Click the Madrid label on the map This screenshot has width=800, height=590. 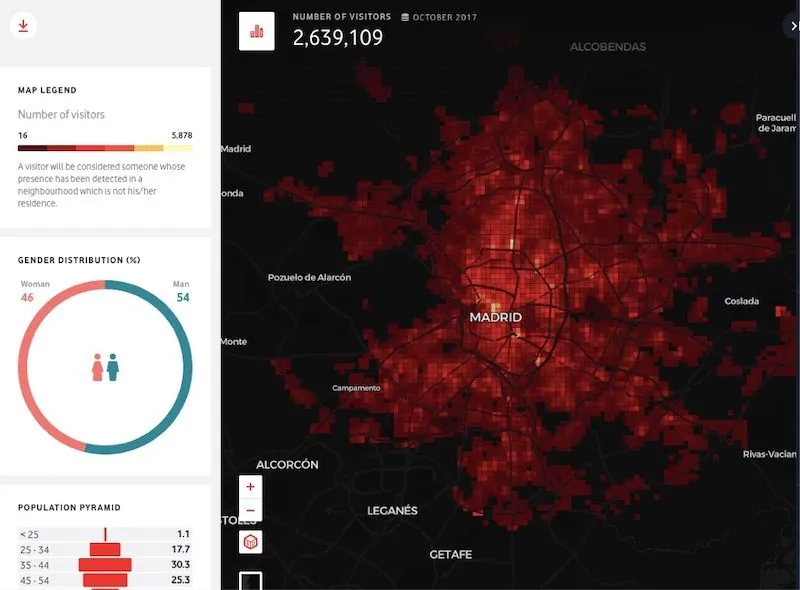[497, 317]
